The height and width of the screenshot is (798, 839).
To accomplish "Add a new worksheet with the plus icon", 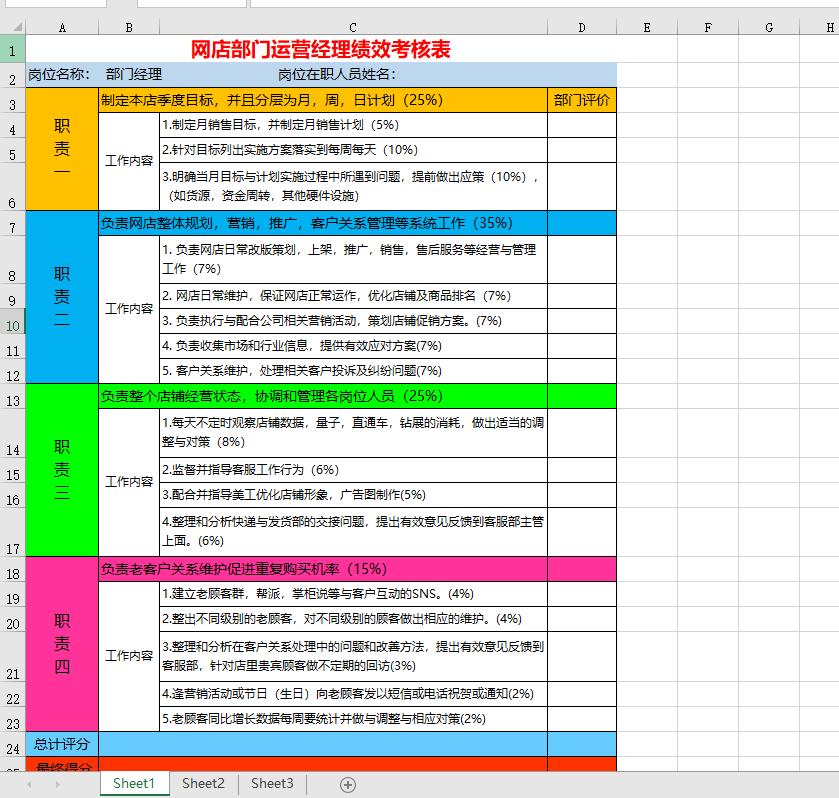I will pyautogui.click(x=346, y=785).
